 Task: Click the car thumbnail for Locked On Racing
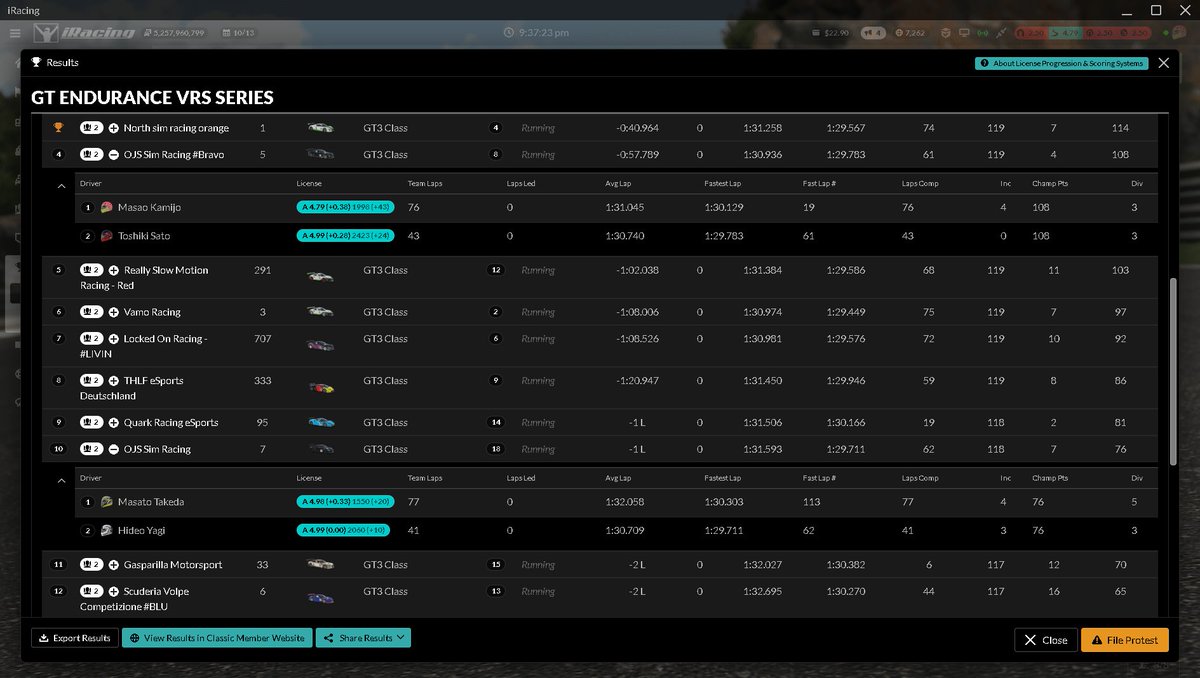tap(320, 345)
